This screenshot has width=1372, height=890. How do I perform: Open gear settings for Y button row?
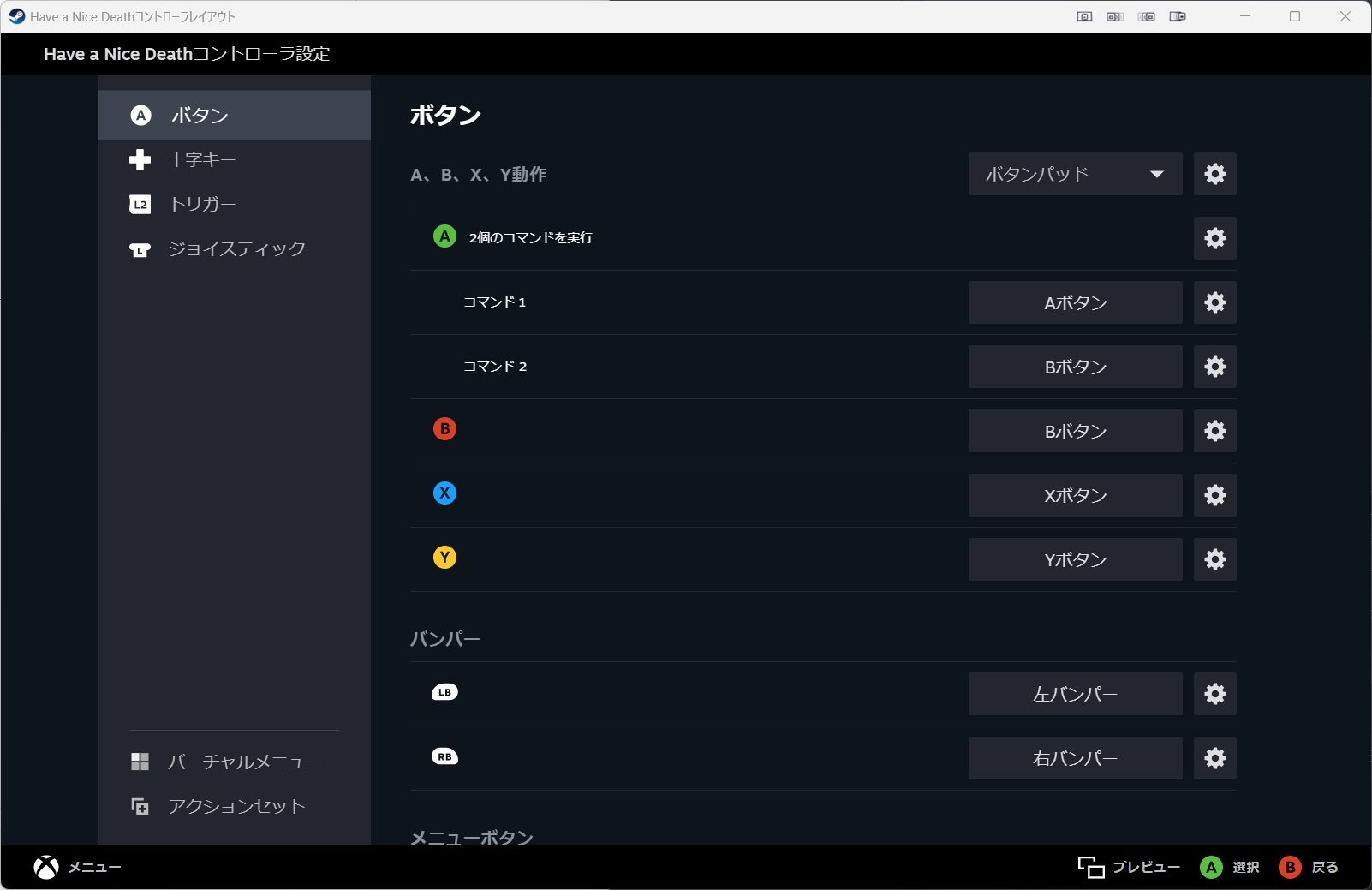pyautogui.click(x=1214, y=559)
